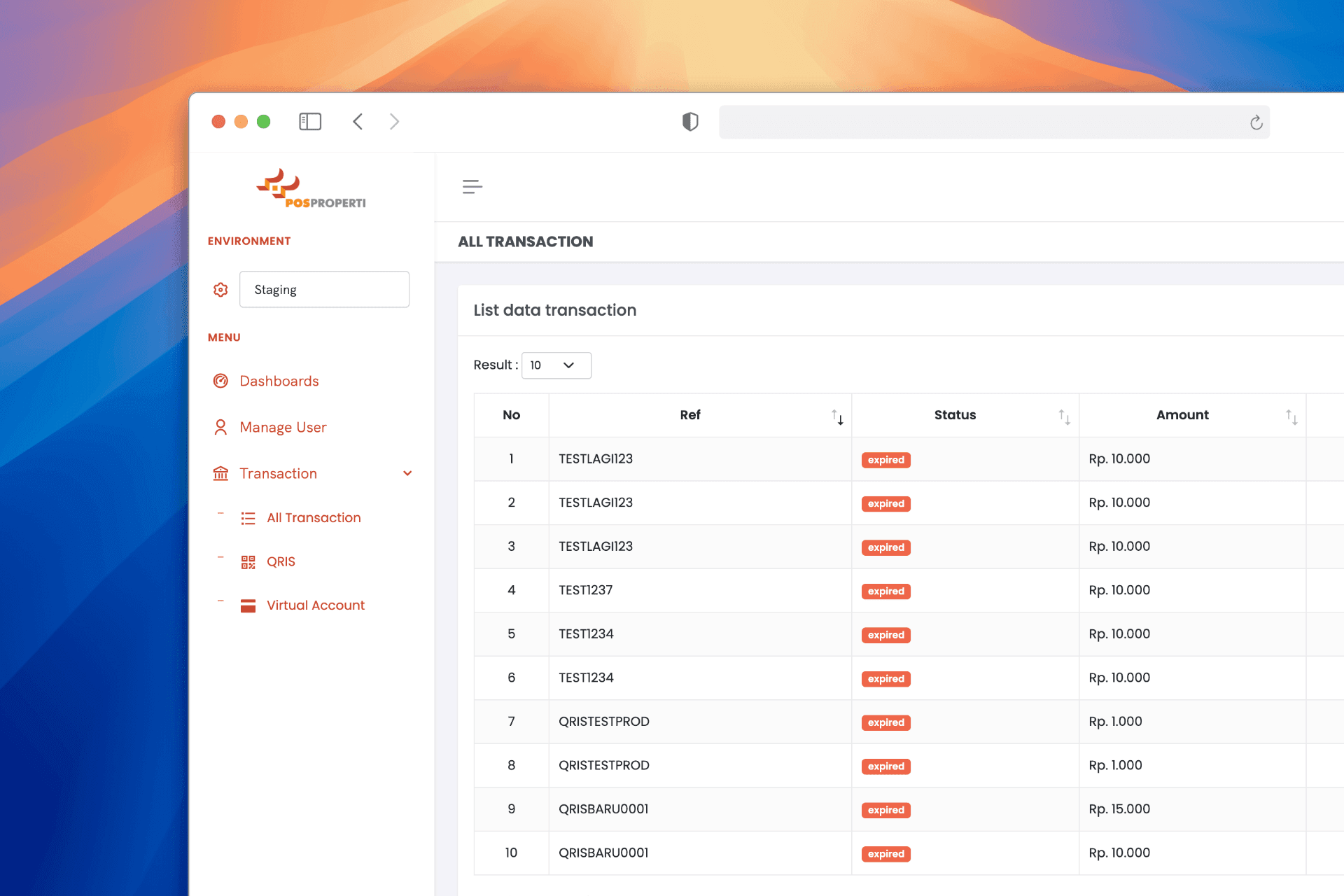The width and height of the screenshot is (1344, 896).
Task: Open Dashboards menu item
Action: [x=279, y=381]
